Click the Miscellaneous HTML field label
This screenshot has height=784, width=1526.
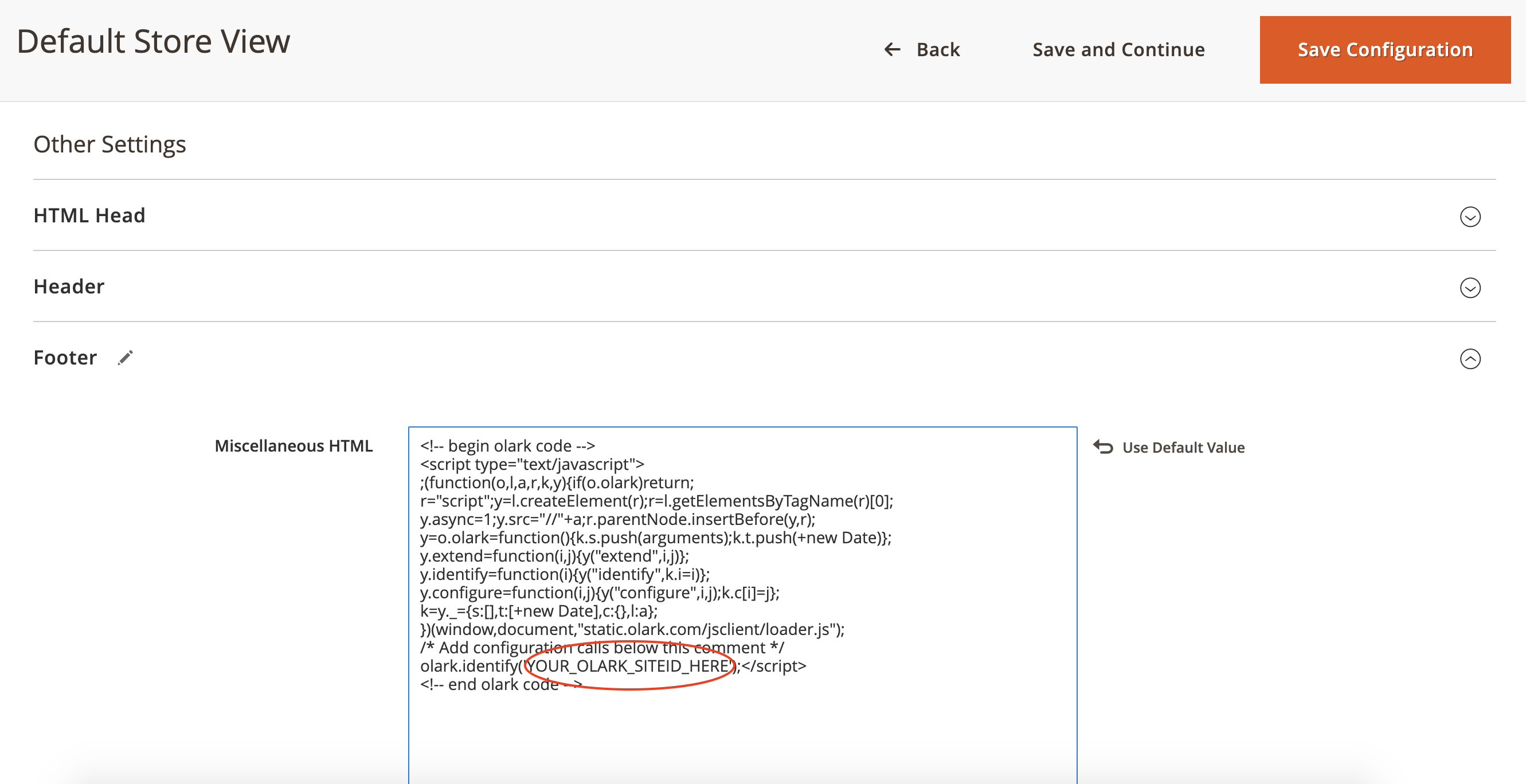295,446
